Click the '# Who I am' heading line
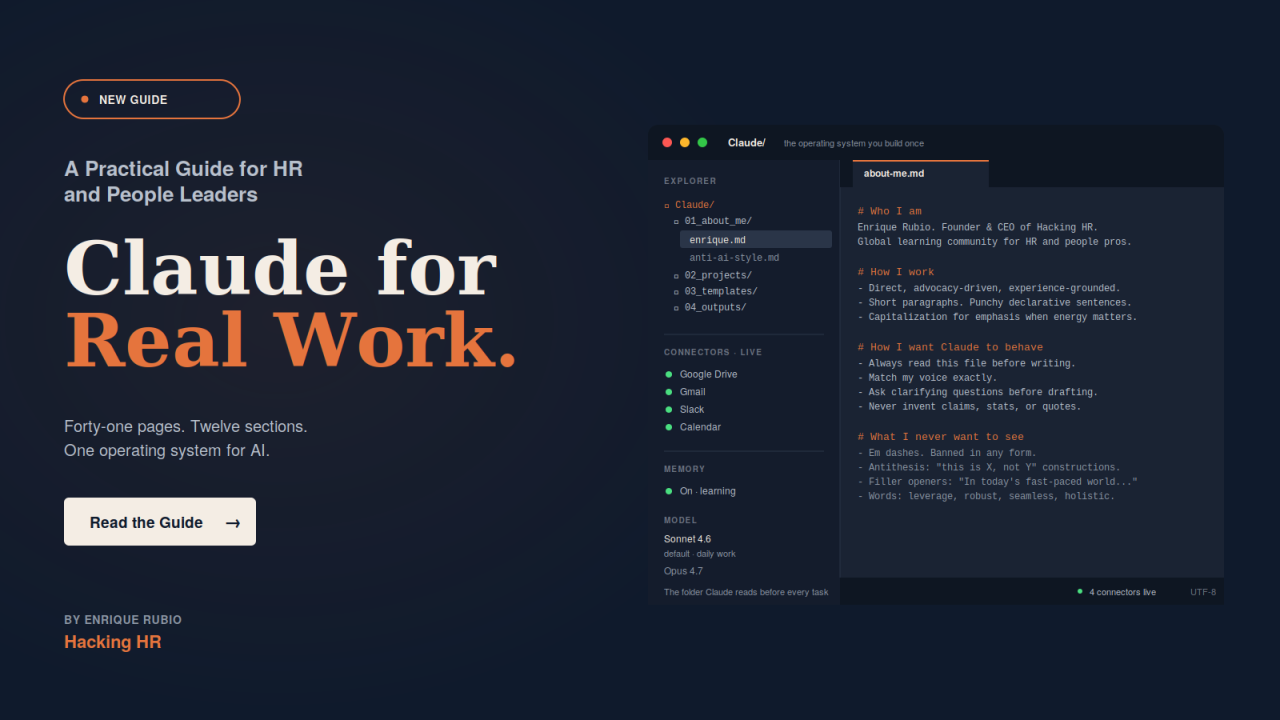The height and width of the screenshot is (720, 1280). coord(890,211)
